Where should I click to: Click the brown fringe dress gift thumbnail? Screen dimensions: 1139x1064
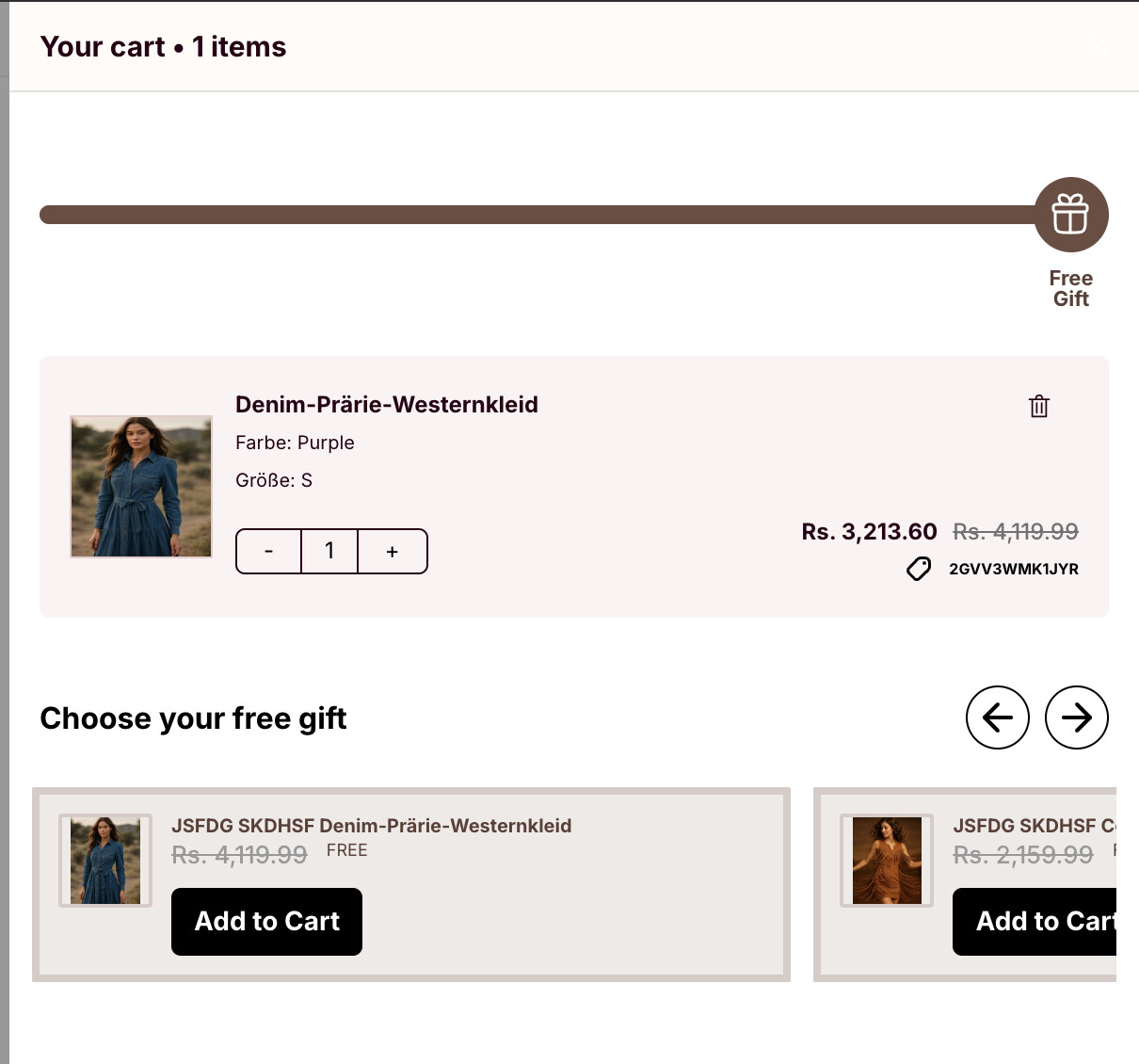887,861
